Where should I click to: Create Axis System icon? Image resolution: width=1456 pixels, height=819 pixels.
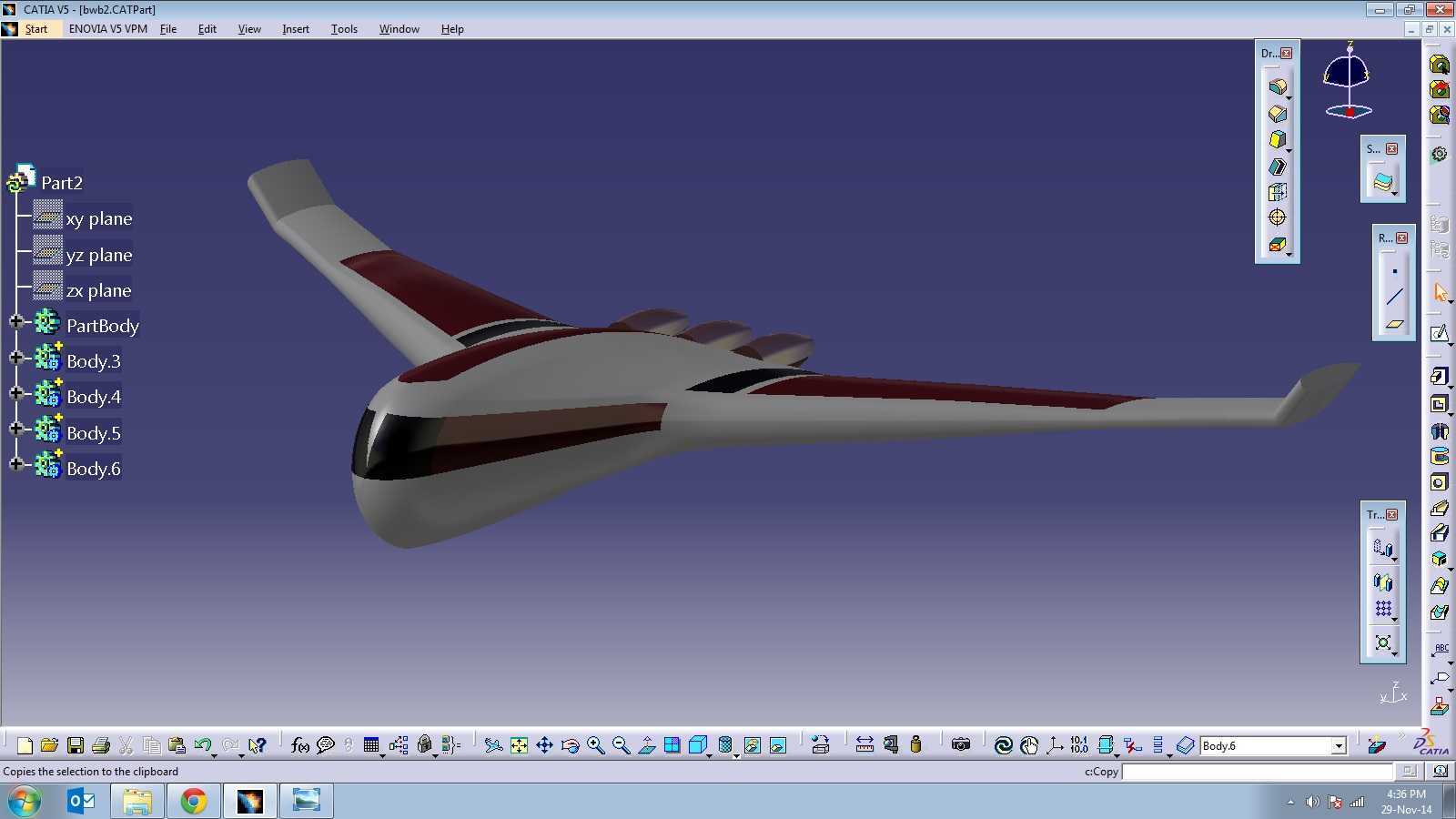[1054, 745]
